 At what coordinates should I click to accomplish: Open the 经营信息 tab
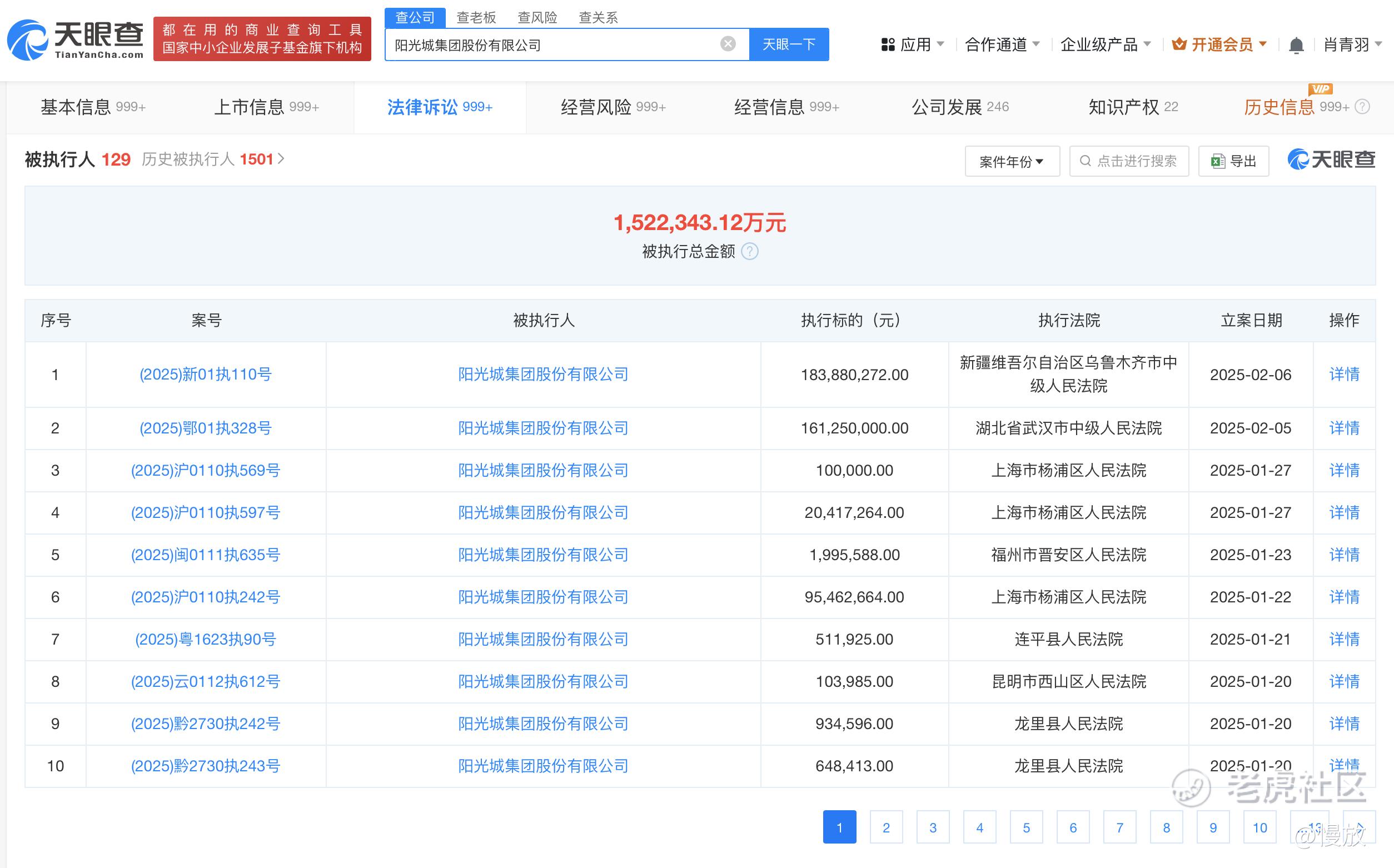tap(786, 107)
